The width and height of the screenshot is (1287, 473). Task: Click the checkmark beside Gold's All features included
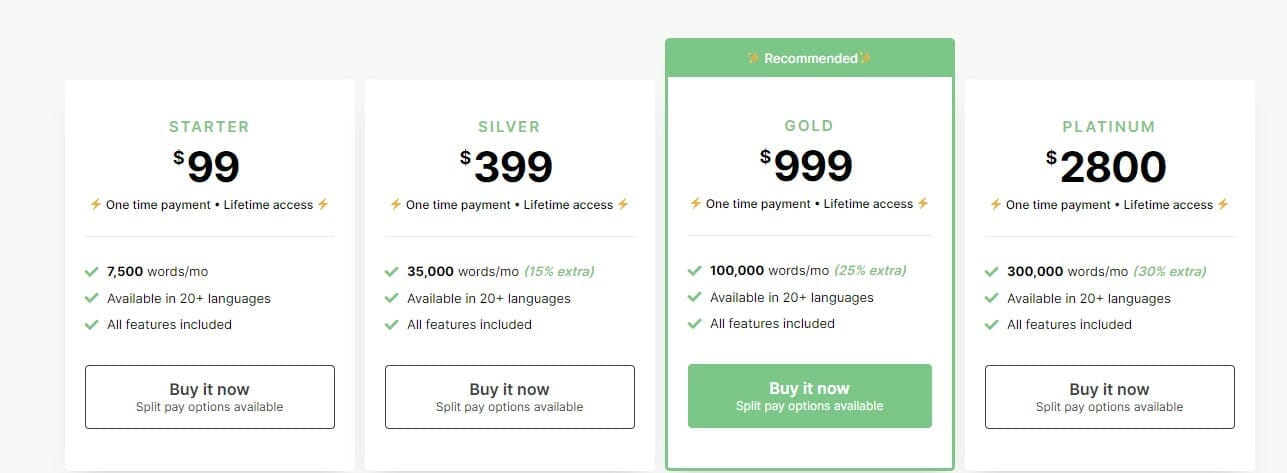click(x=695, y=323)
